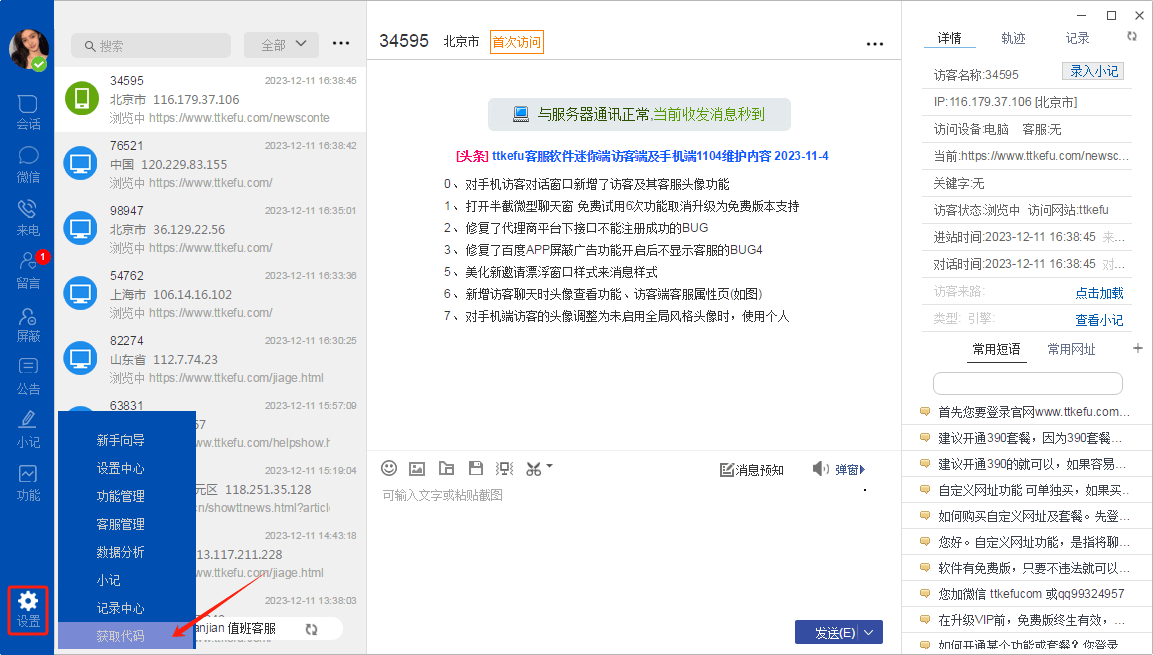1153x655 pixels.
Task: Click the refresh icon in the detail panel
Action: click(x=1132, y=36)
